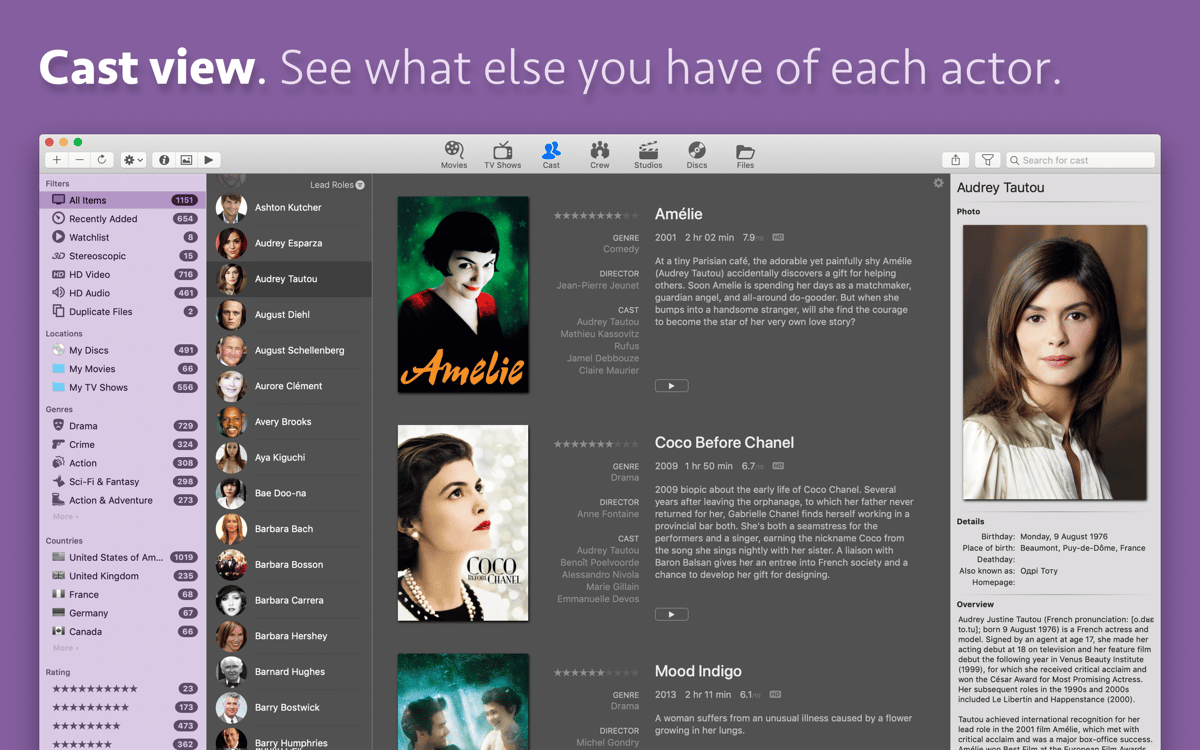Toggle the filter funnel button
This screenshot has height=750, width=1200.
(x=987, y=160)
